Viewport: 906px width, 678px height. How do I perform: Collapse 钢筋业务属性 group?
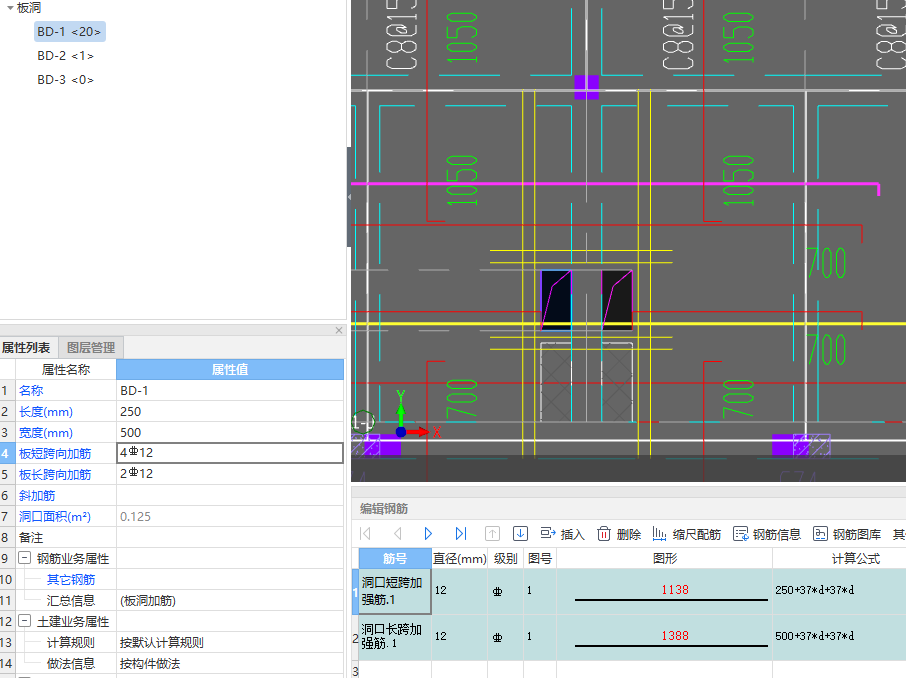(x=24, y=558)
